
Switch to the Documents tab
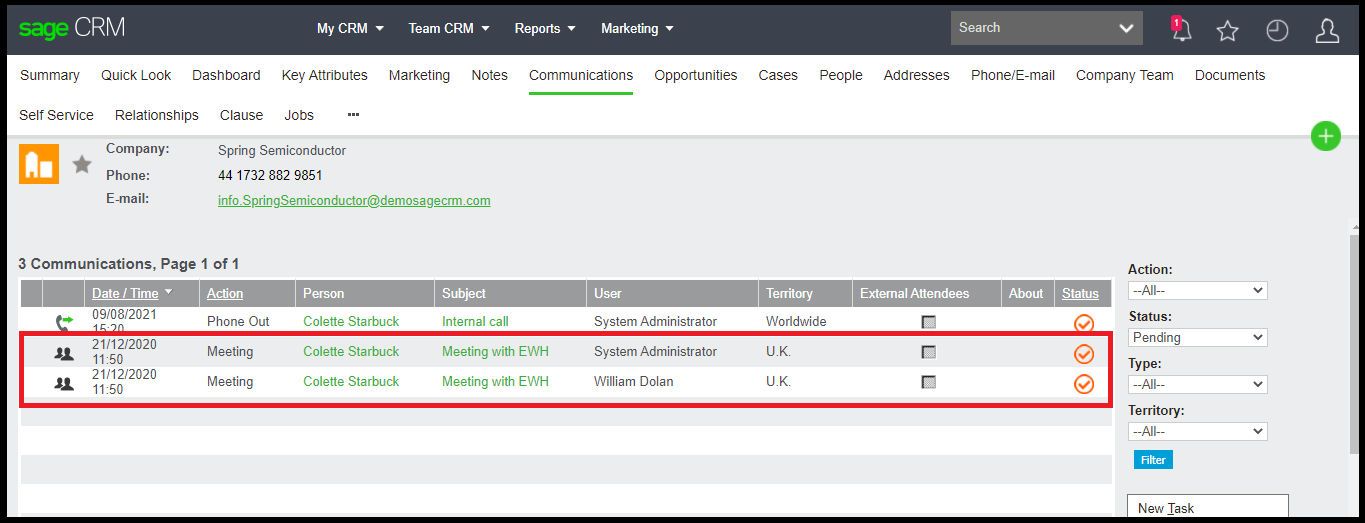[1230, 75]
